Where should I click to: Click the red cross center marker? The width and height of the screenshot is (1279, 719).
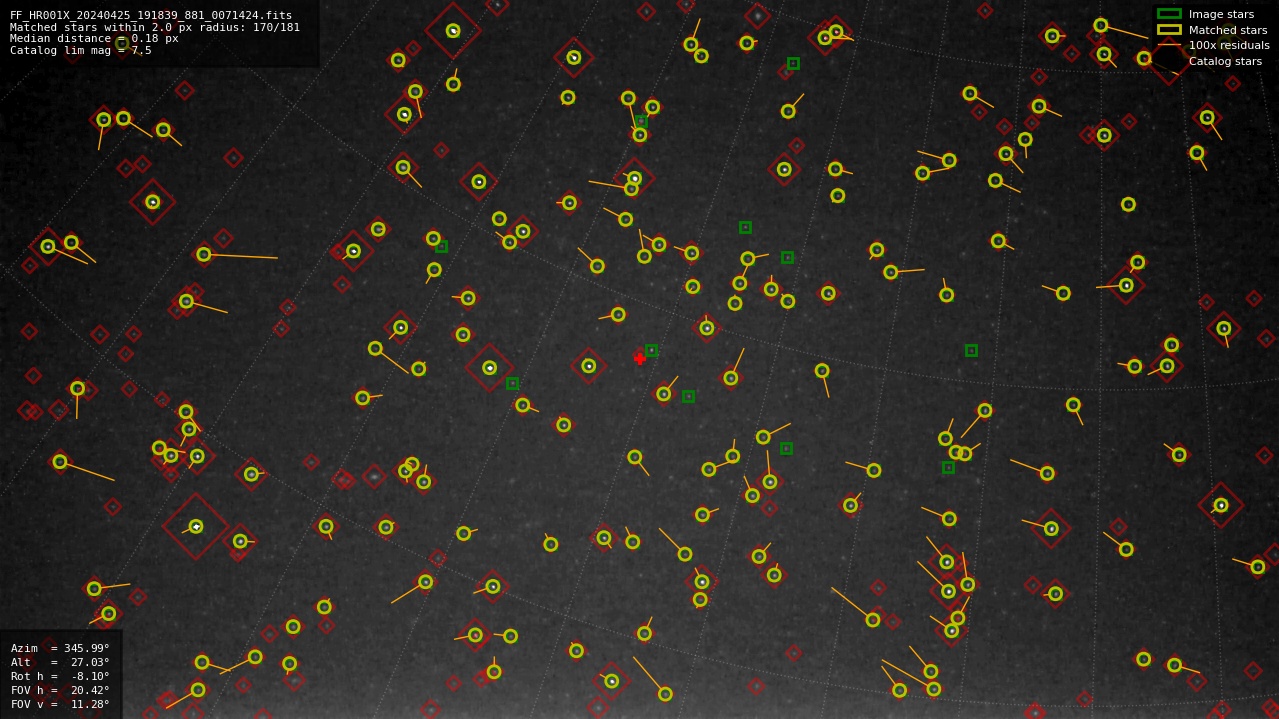(x=640, y=358)
